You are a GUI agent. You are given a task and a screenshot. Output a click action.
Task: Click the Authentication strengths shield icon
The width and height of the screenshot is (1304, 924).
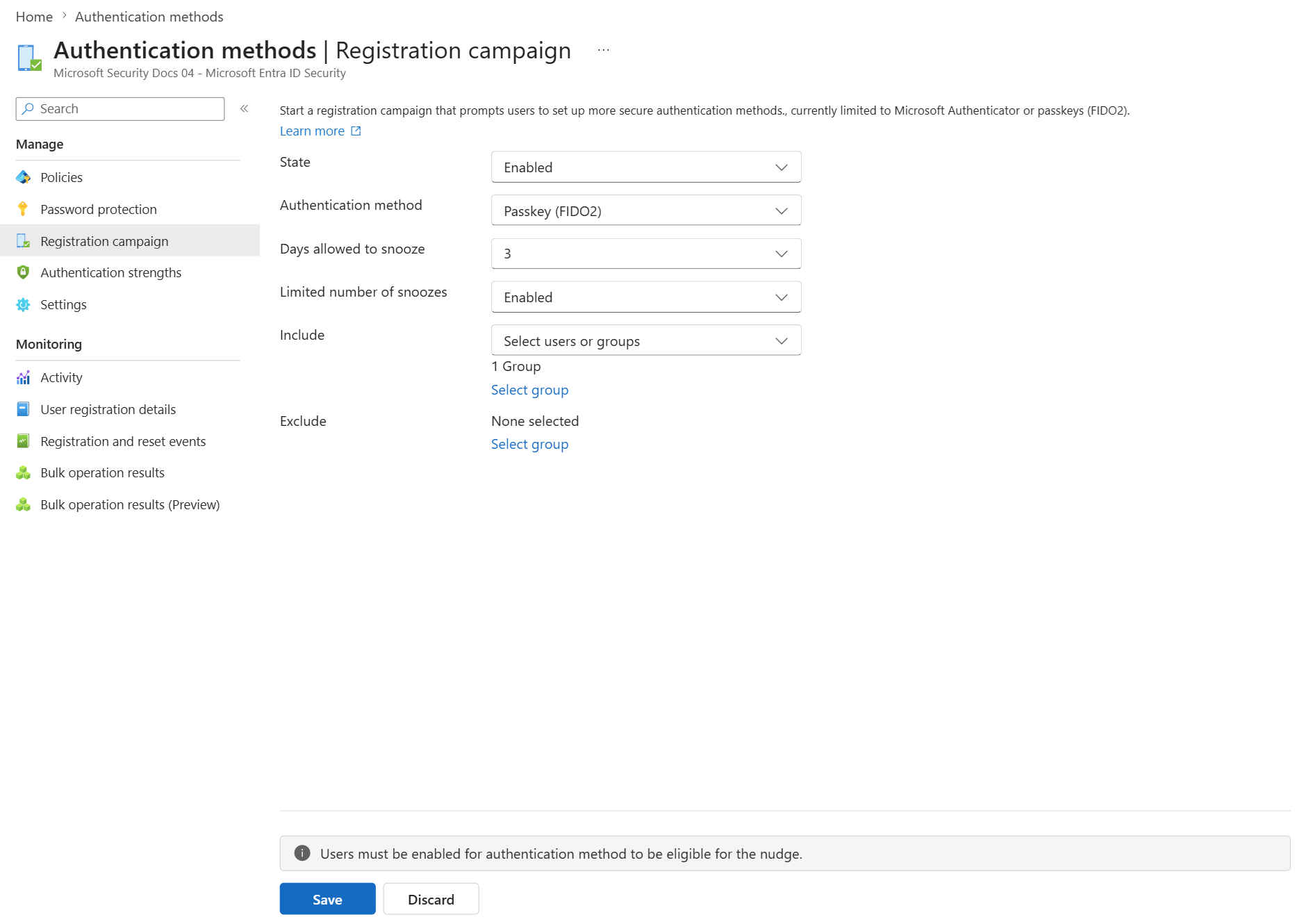(23, 272)
